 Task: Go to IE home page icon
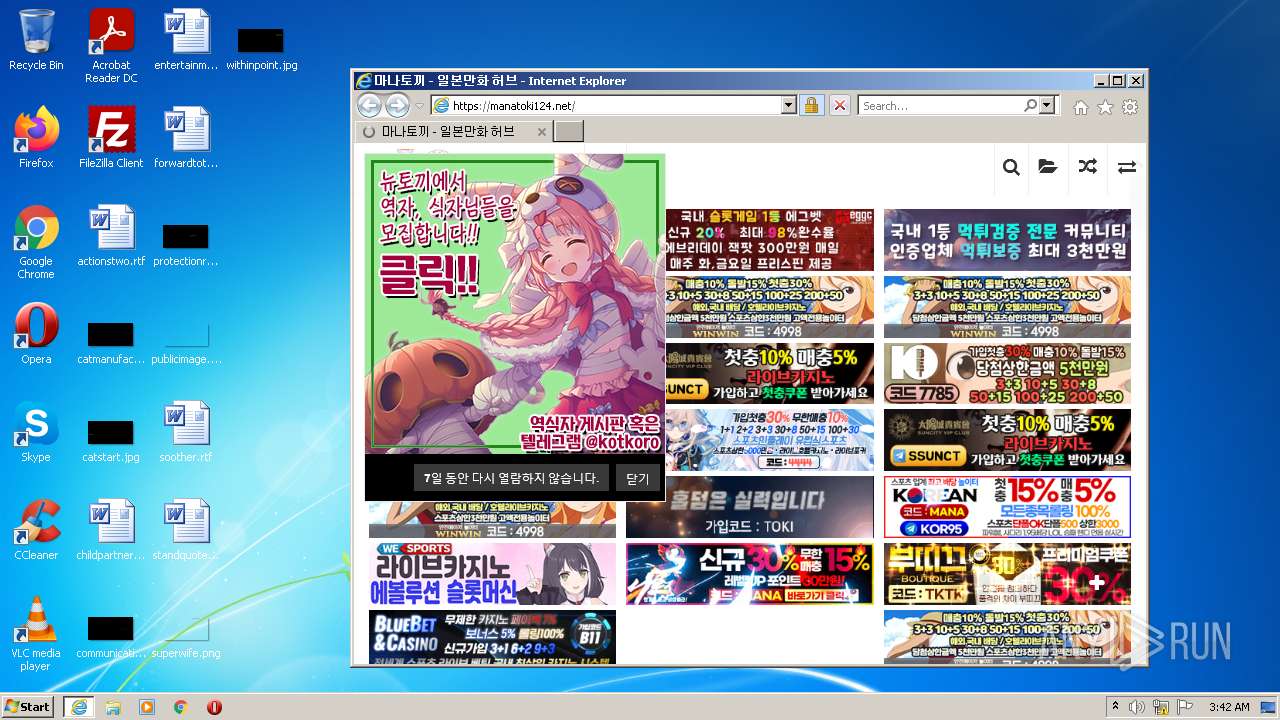[x=1081, y=107]
